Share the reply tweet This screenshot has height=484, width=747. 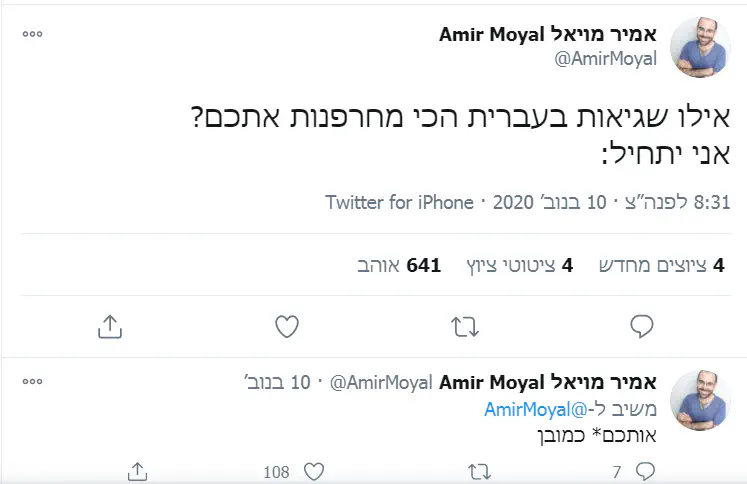[x=138, y=470]
